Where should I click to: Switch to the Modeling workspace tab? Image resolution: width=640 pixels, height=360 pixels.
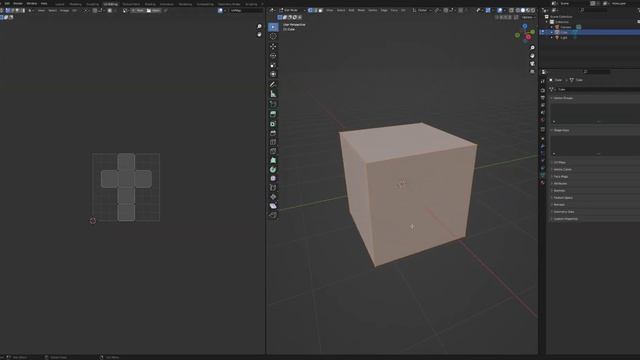[76, 4]
